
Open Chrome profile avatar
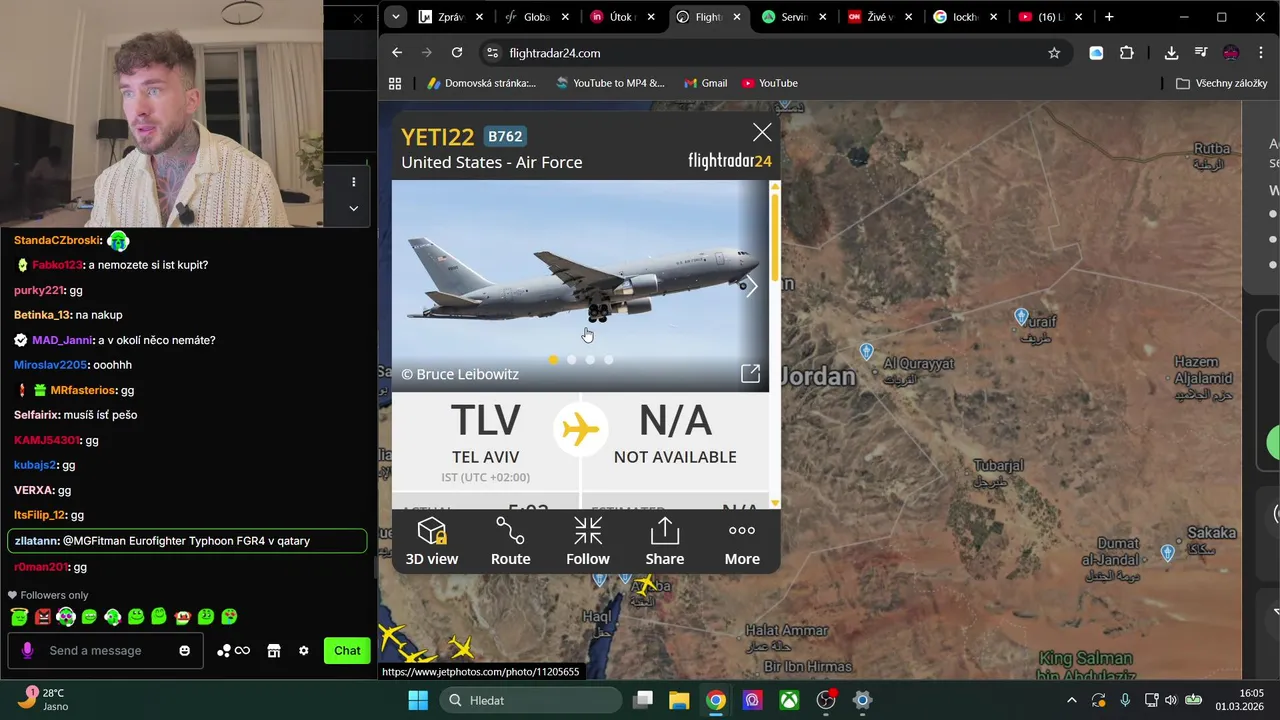pyautogui.click(x=1231, y=53)
